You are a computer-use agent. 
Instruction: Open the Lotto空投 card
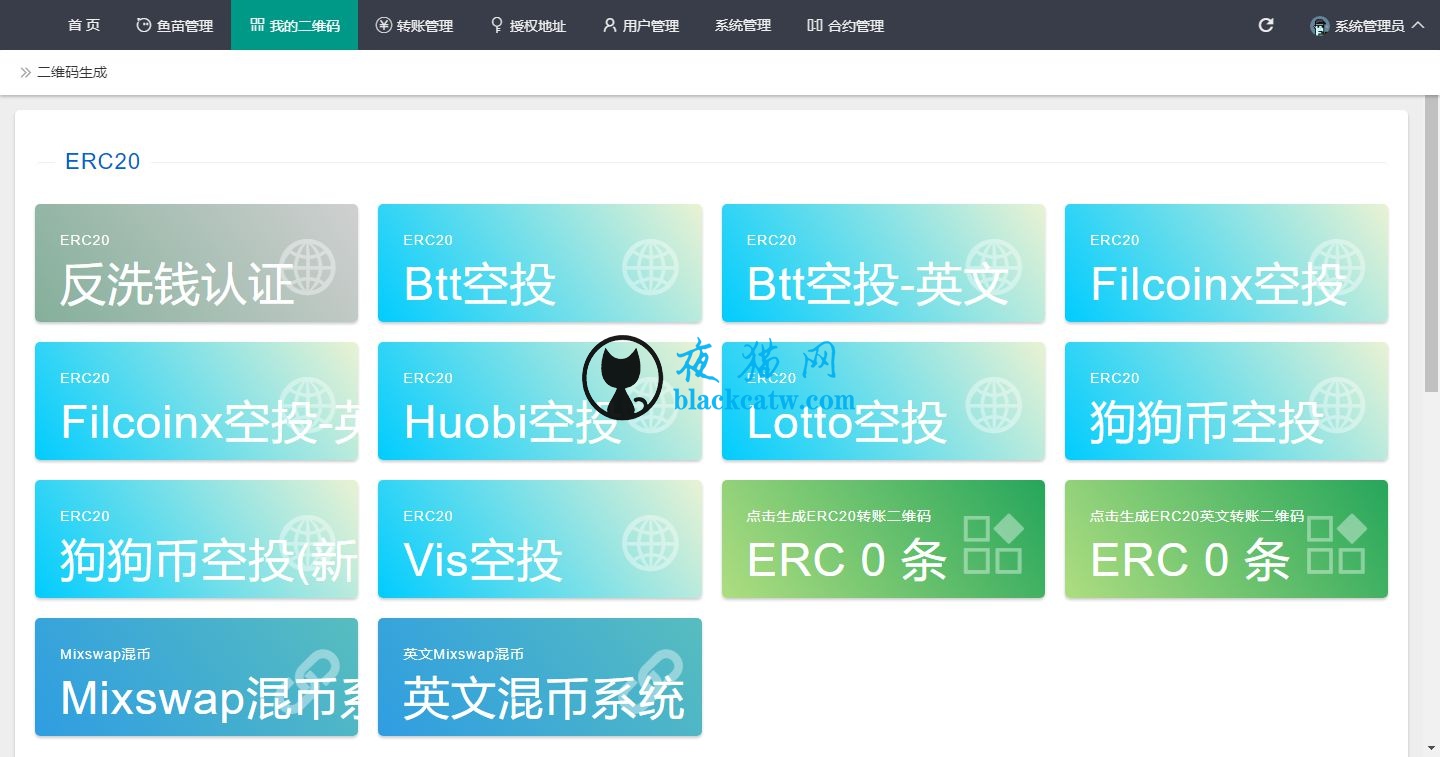click(883, 401)
